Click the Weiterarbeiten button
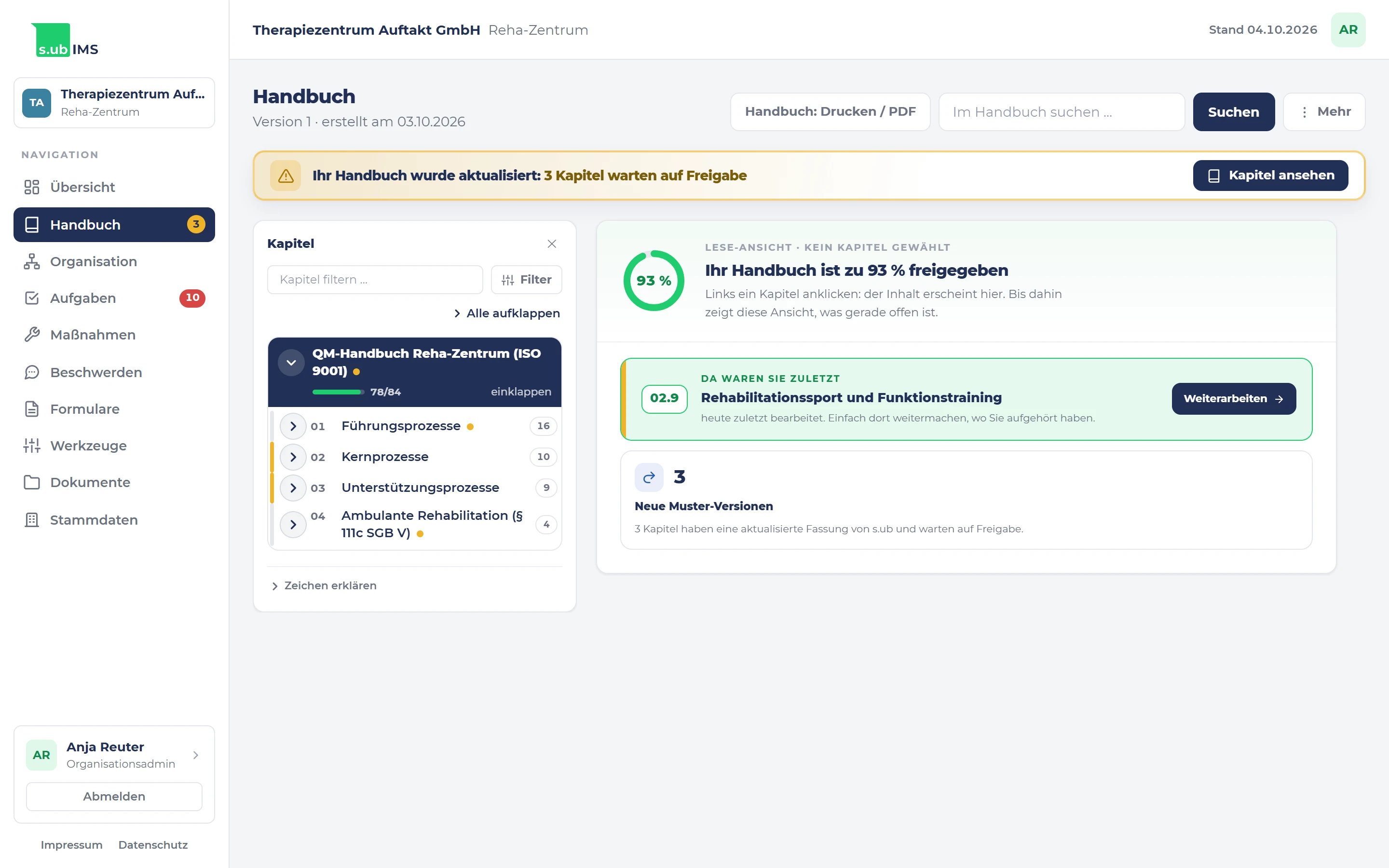1389x868 pixels. pyautogui.click(x=1233, y=399)
